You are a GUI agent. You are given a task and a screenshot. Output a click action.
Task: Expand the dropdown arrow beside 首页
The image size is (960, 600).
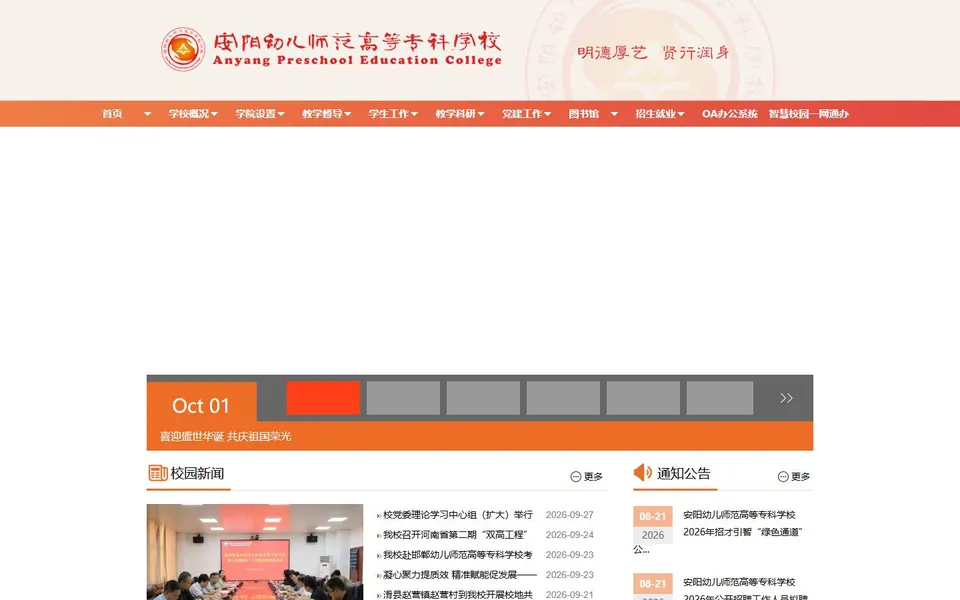click(x=147, y=114)
